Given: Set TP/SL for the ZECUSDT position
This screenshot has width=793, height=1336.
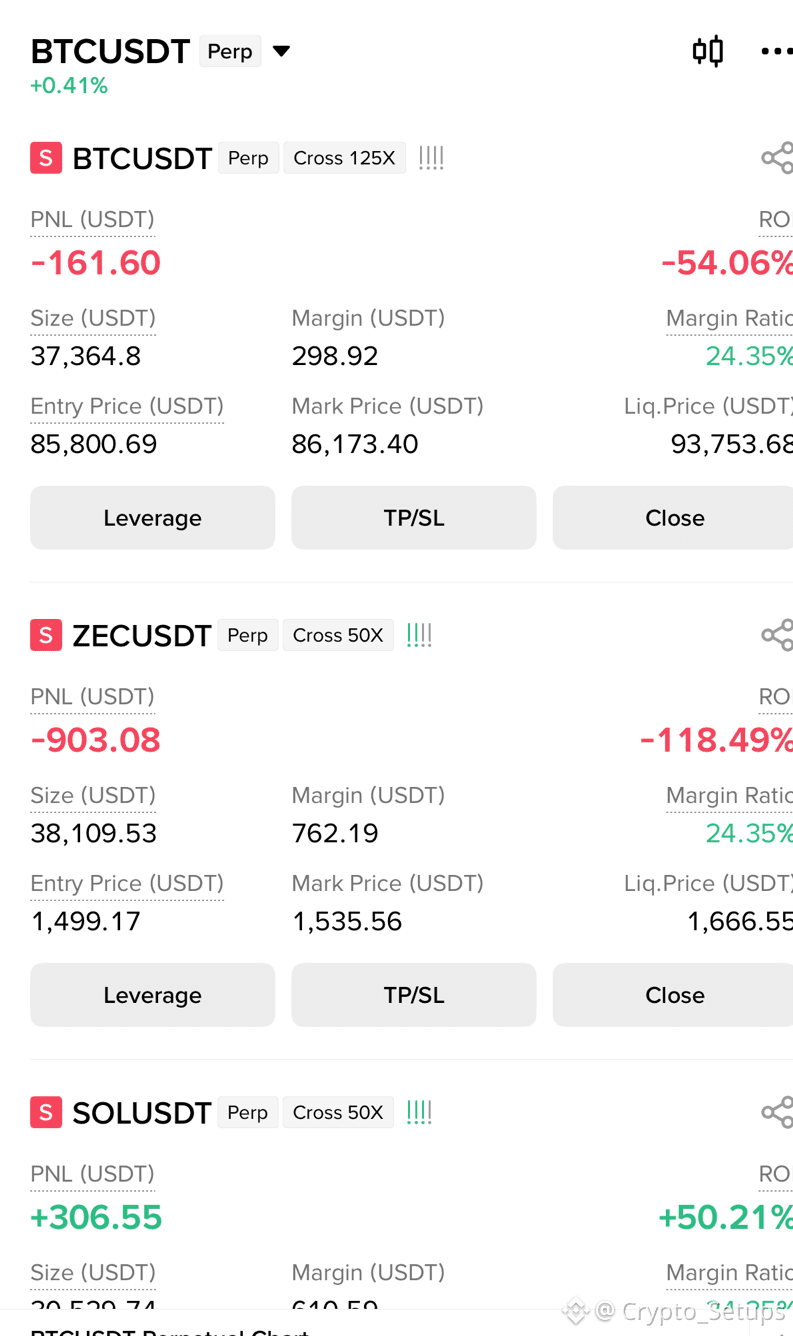Looking at the screenshot, I should (414, 995).
